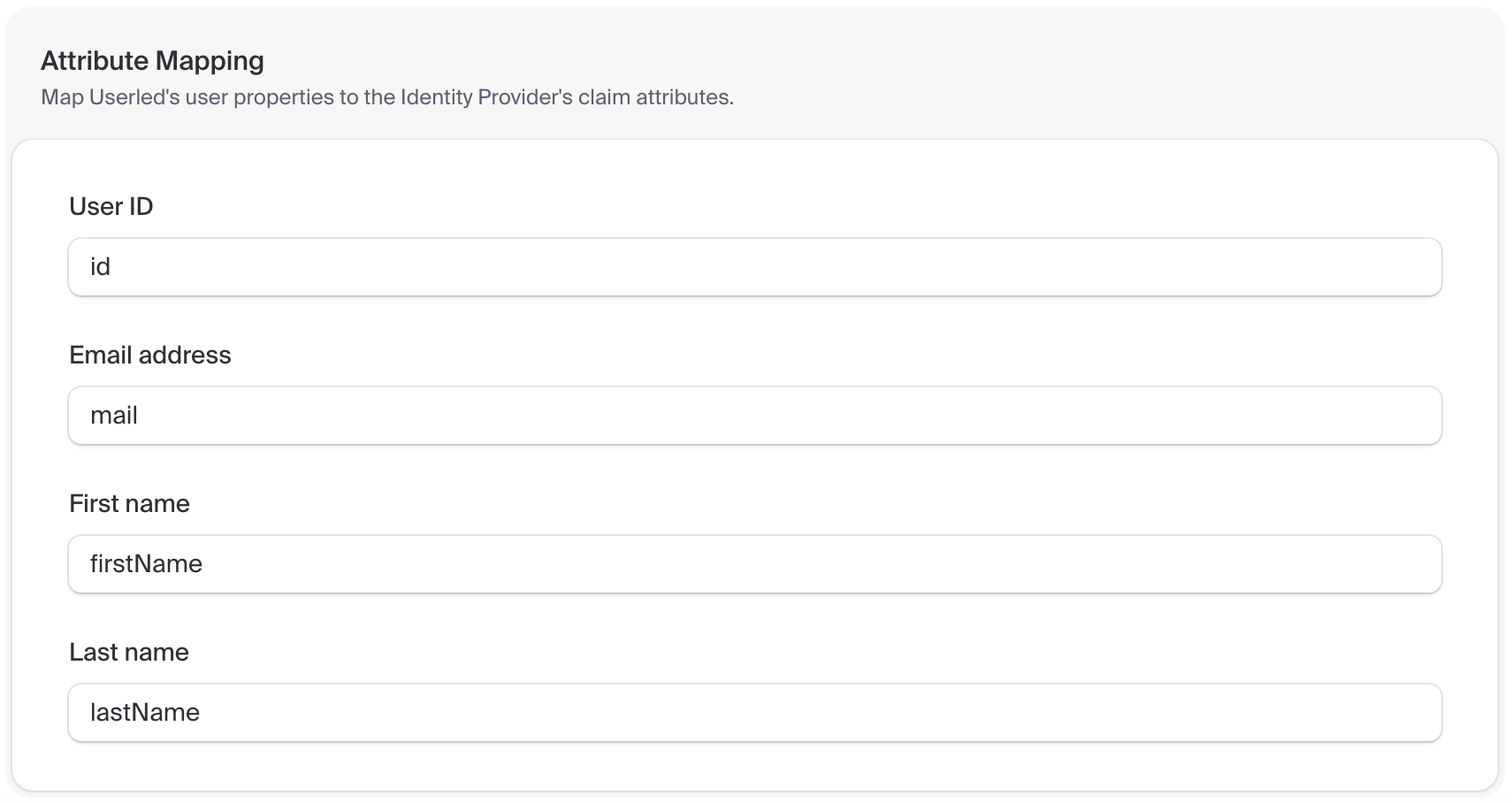Click the "First name" field label
Screen dimensions: 1512x803
129,504
